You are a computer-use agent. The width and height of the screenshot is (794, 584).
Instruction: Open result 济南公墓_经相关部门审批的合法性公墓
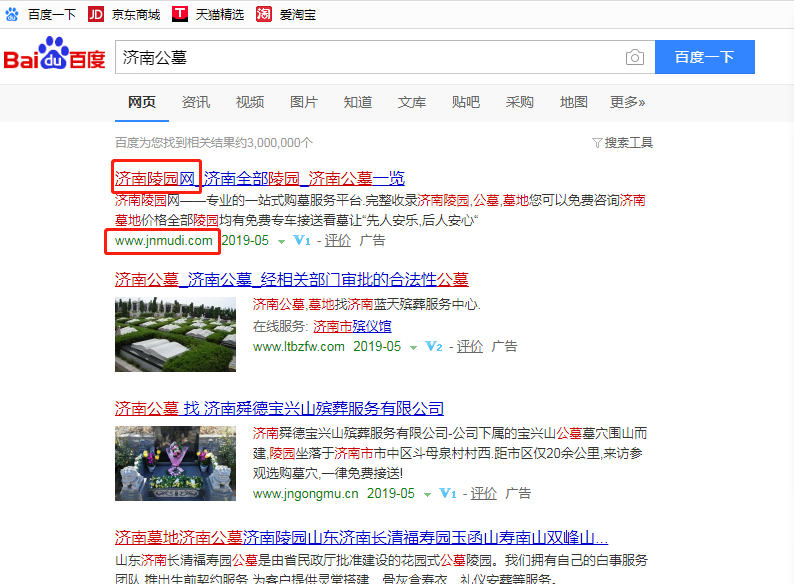coord(292,279)
